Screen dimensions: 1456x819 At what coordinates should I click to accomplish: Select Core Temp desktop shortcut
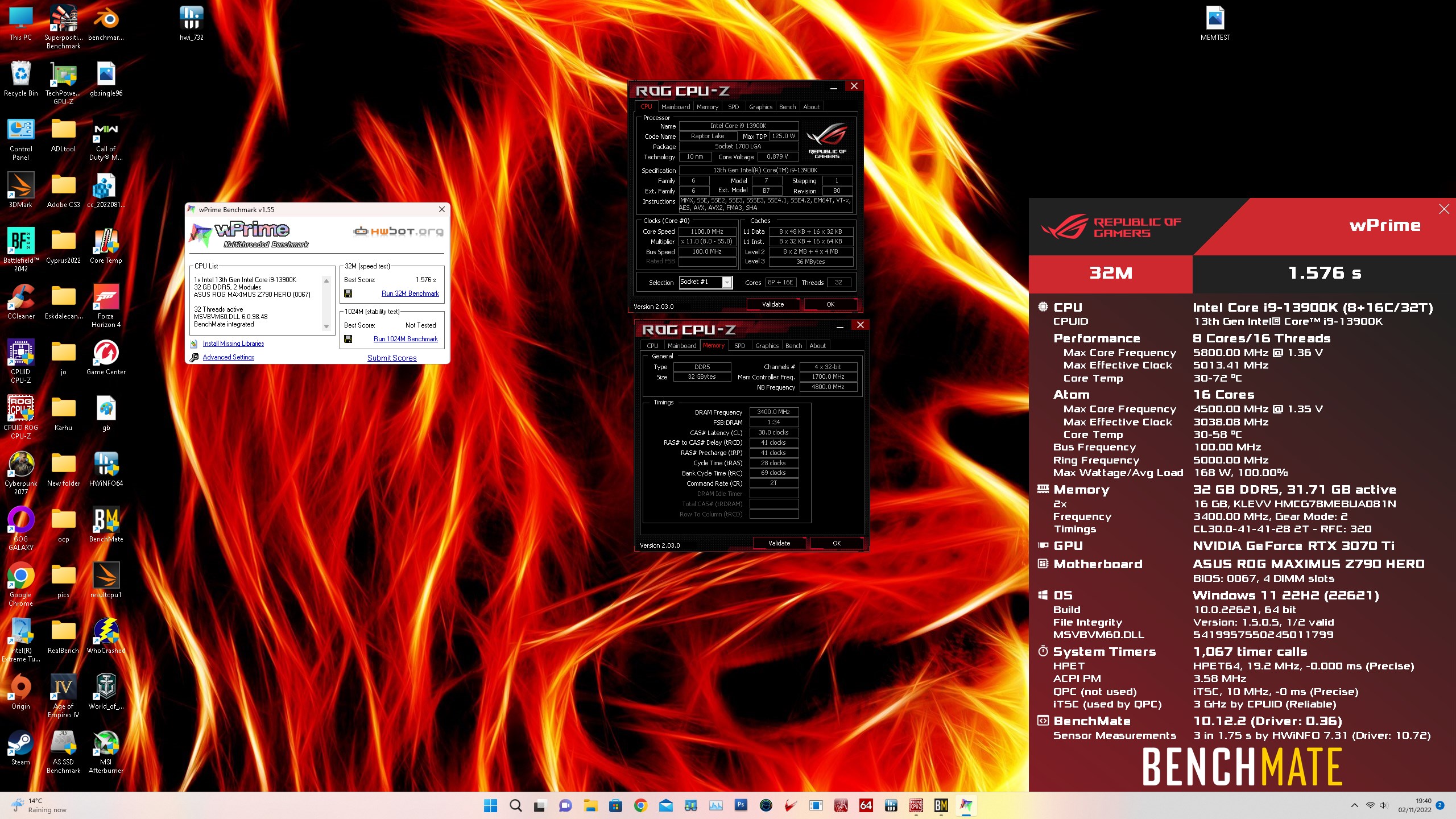(x=106, y=246)
